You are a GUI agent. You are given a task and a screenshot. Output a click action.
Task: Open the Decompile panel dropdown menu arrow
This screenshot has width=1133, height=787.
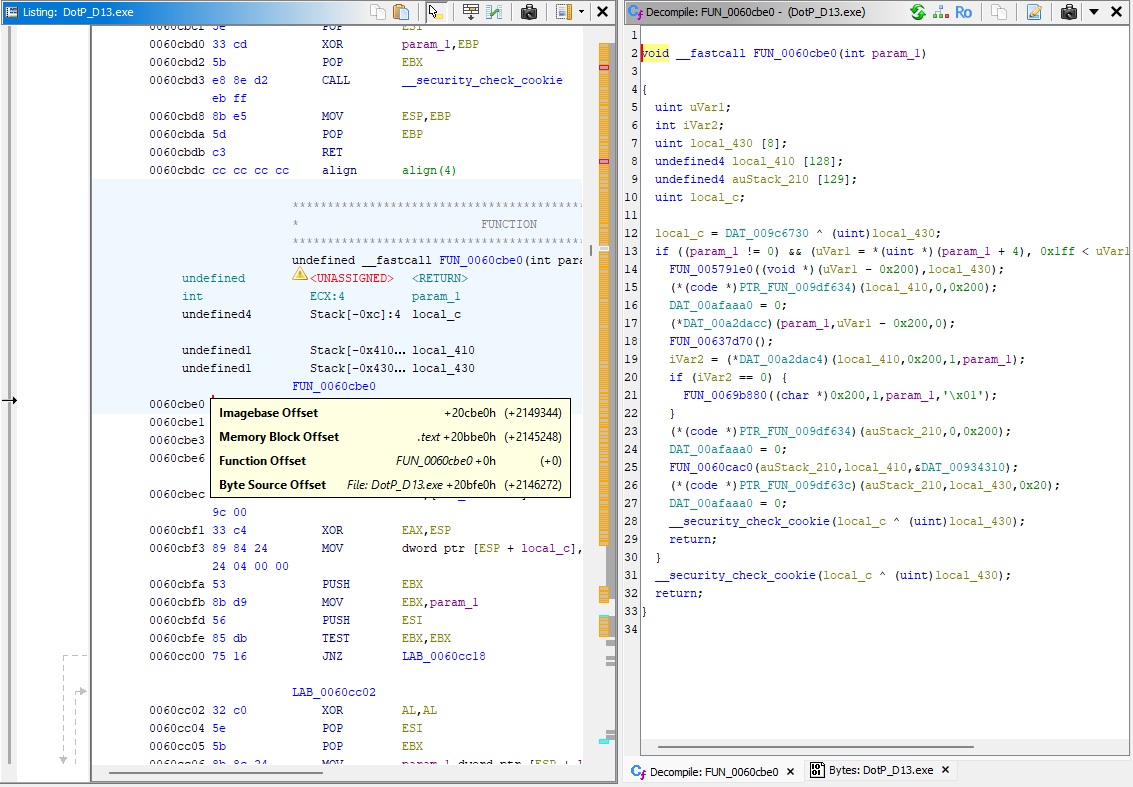coord(1093,12)
